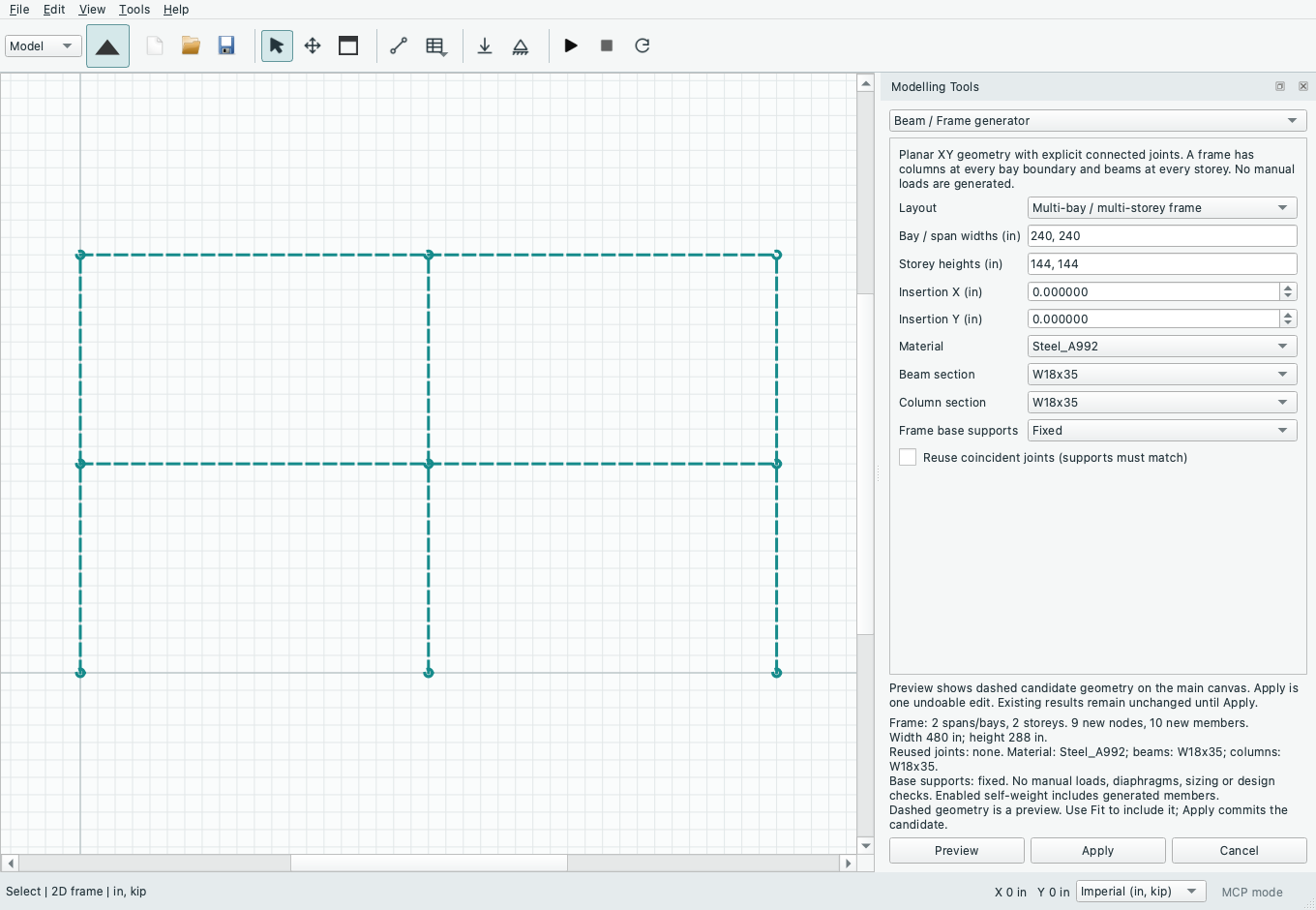Enable Reuse coincident joints checkbox
The image size is (1316, 910).
[908, 458]
